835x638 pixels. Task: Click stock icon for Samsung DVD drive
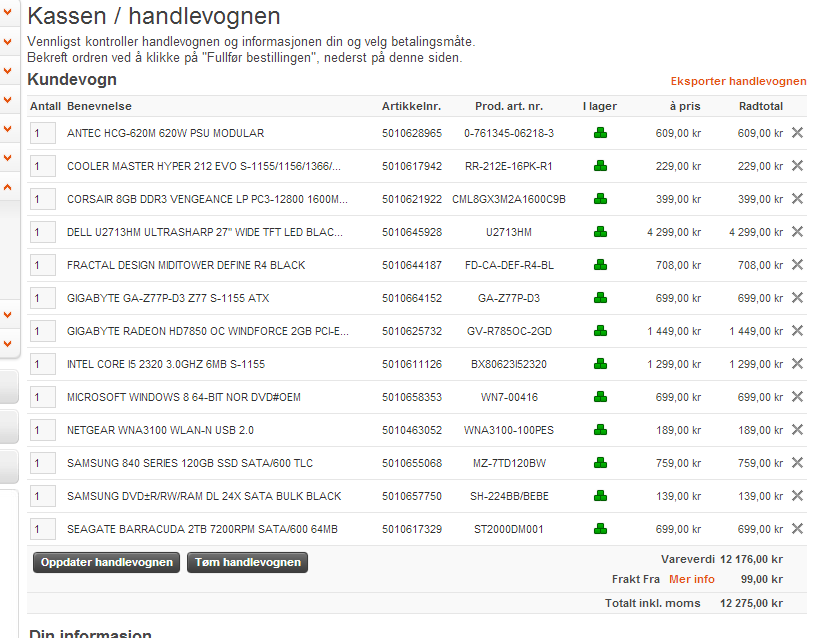coord(600,496)
